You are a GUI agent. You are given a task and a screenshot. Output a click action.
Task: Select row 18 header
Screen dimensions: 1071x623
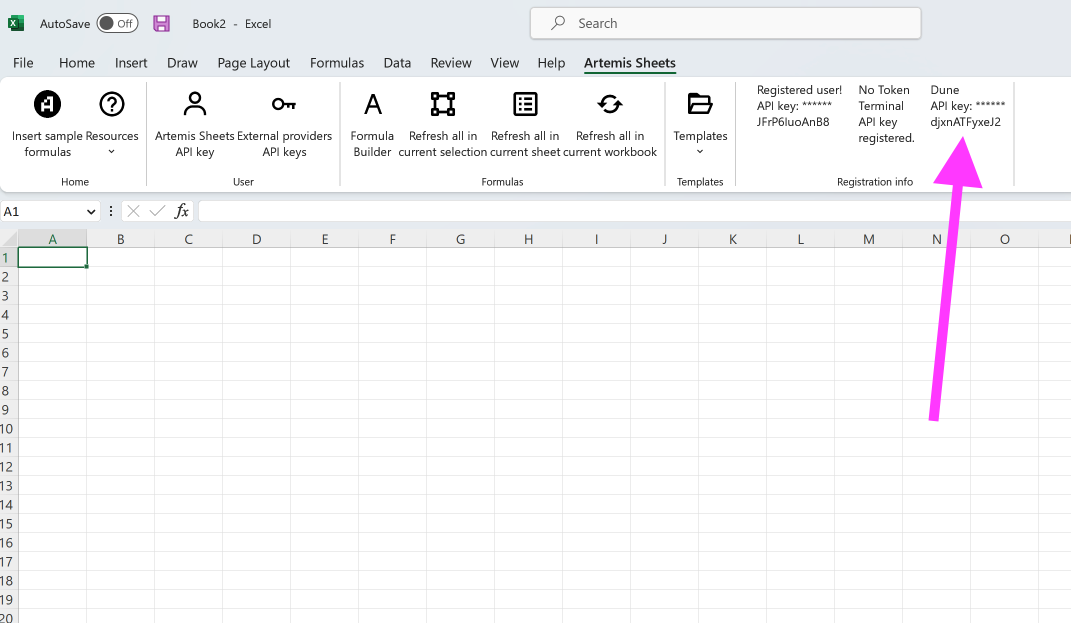[x=7, y=581]
